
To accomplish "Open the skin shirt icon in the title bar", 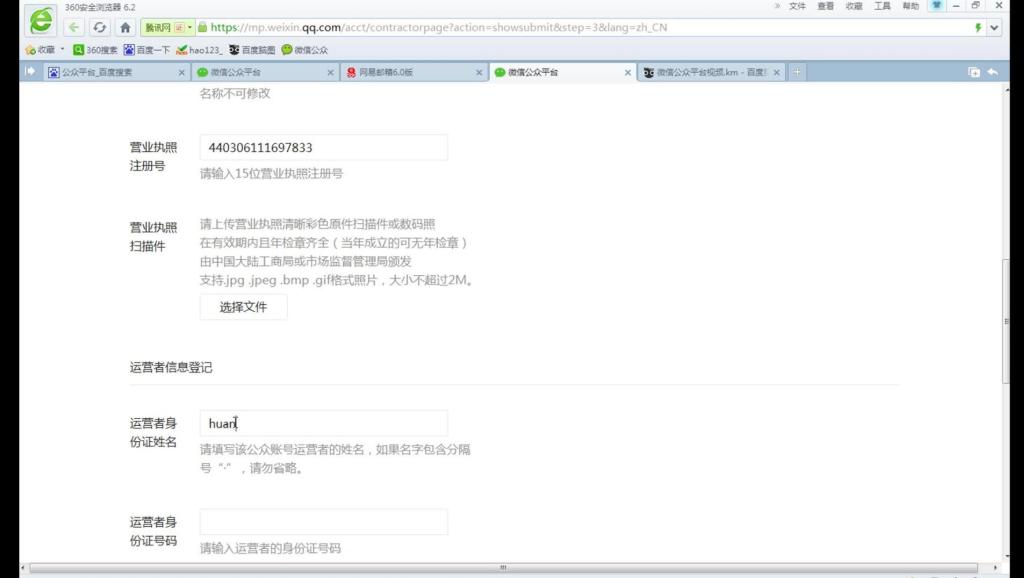I will (x=936, y=5).
